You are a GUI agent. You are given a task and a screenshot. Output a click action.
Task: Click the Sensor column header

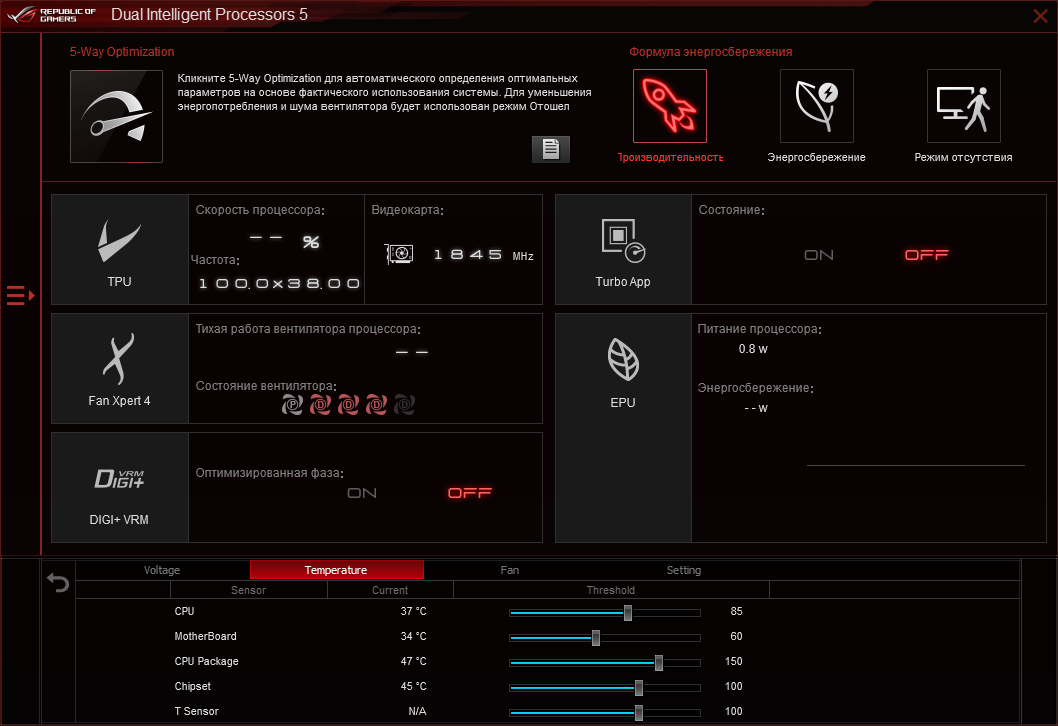coord(248,590)
